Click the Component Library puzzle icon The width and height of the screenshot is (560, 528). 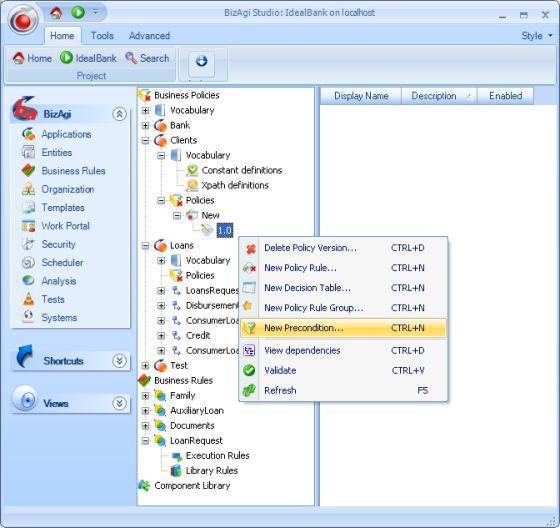[144, 485]
